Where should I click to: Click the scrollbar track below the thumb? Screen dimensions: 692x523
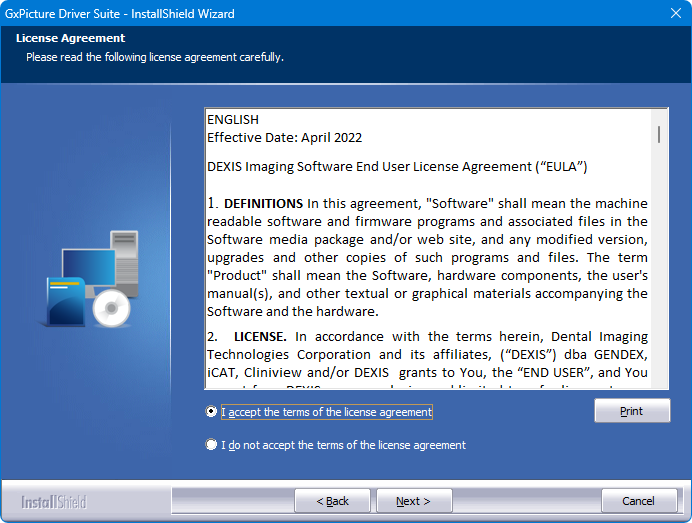click(658, 280)
